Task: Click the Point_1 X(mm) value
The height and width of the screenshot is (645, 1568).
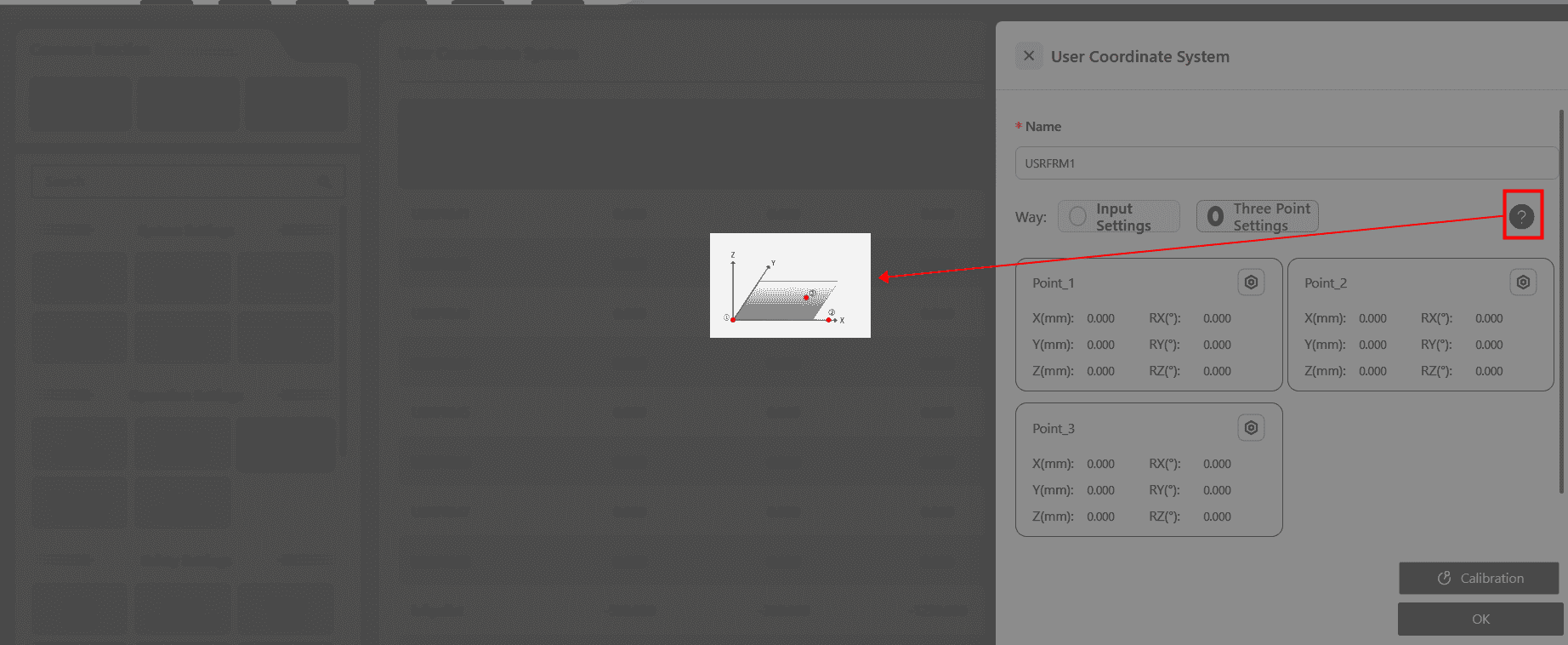Action: [1100, 318]
